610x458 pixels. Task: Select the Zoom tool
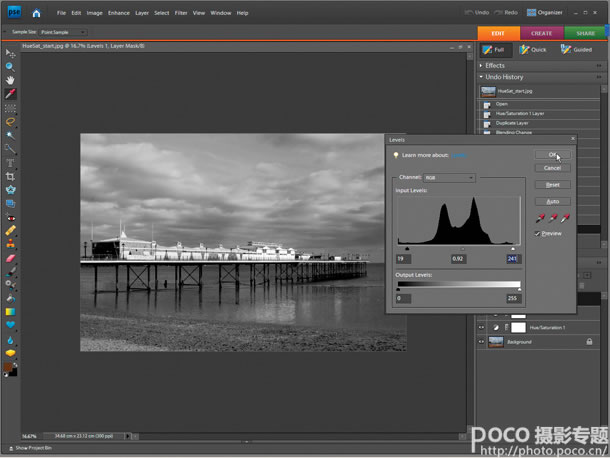point(9,65)
